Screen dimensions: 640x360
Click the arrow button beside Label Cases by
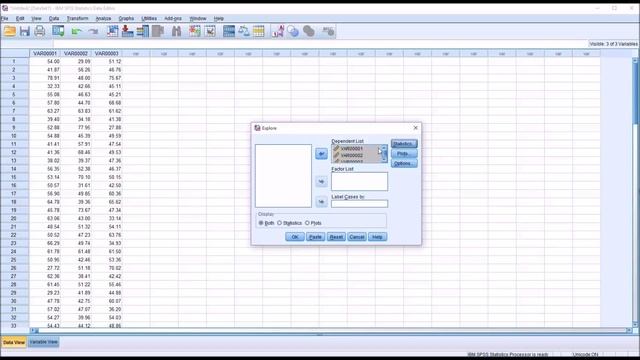pyautogui.click(x=321, y=202)
